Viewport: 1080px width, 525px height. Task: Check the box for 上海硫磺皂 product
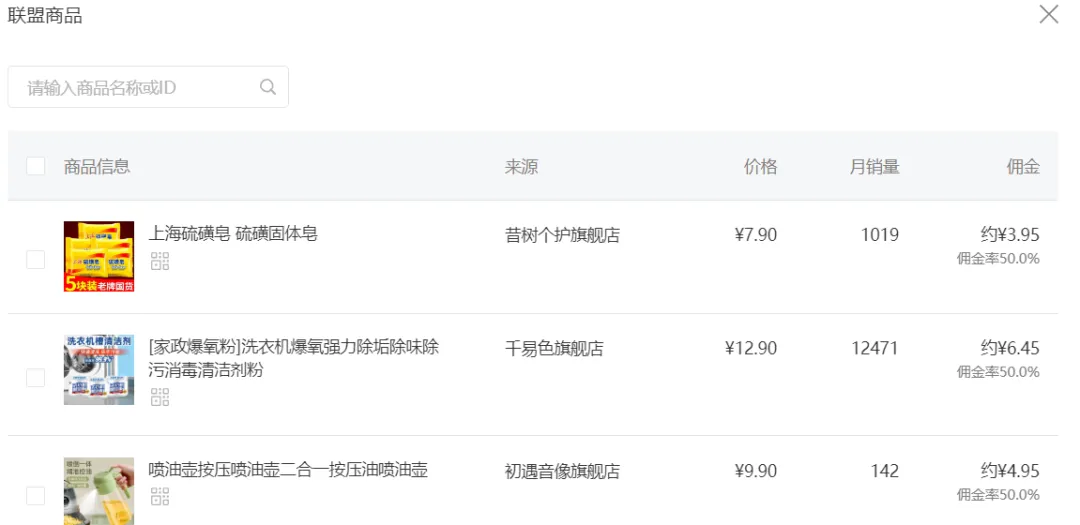36,260
